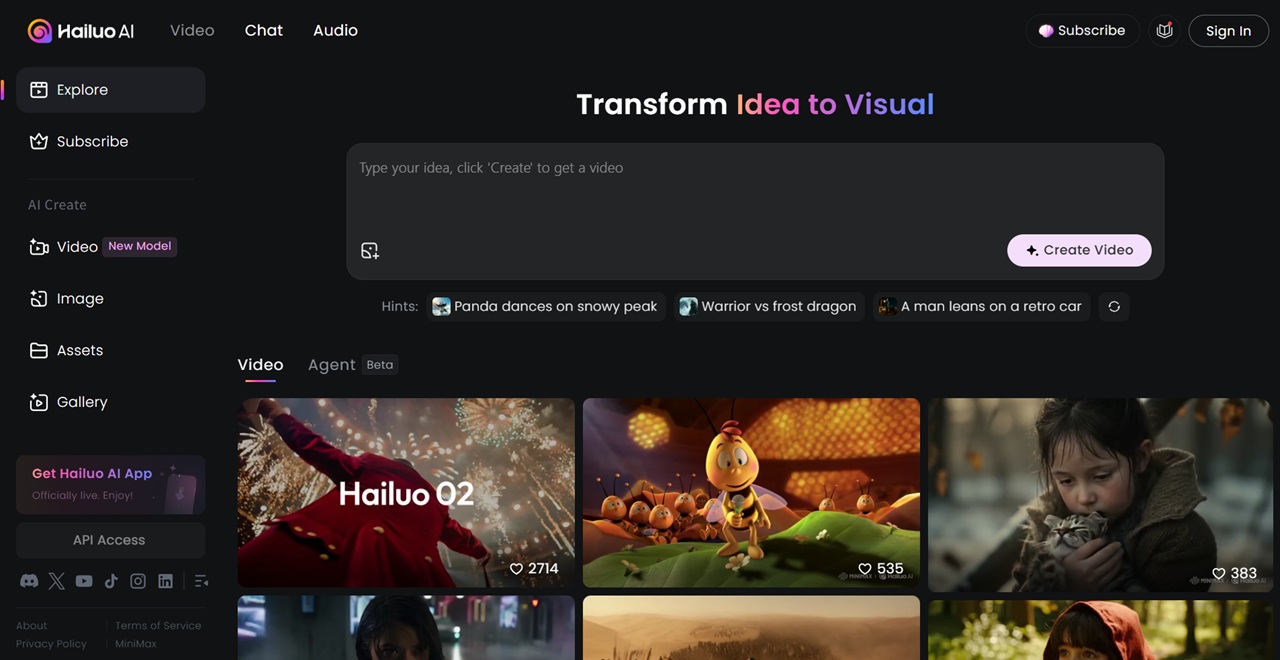Select the Agent Beta tab
Viewport: 1280px width, 660px height.
point(352,365)
